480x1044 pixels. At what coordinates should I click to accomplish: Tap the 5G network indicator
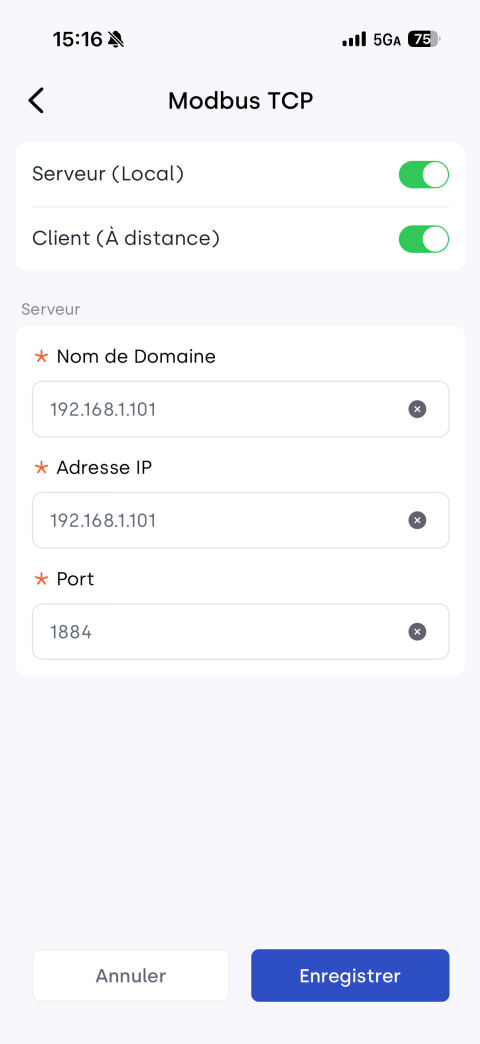click(x=387, y=40)
